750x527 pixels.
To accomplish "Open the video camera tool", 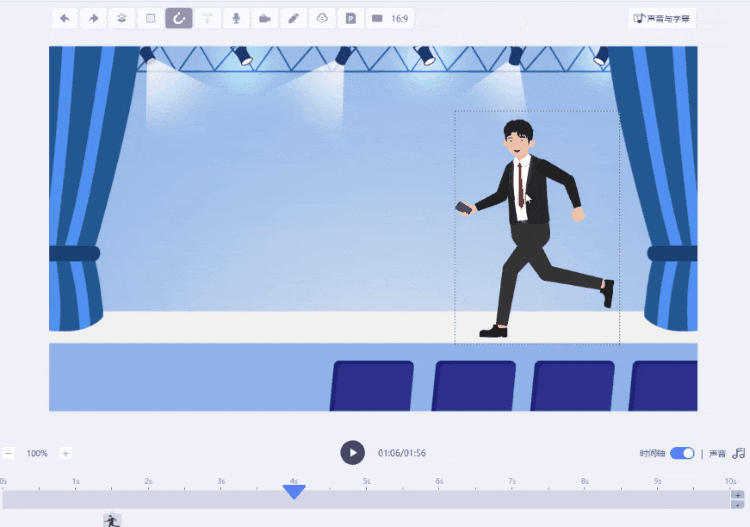I will pyautogui.click(x=265, y=19).
